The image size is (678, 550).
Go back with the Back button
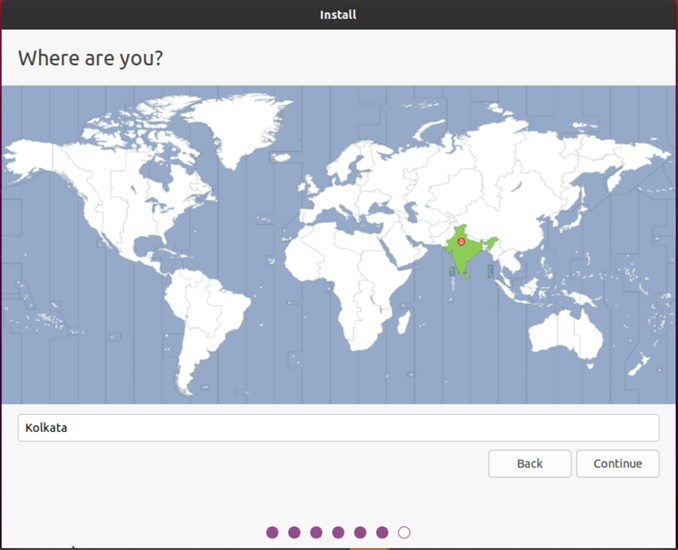(x=530, y=464)
